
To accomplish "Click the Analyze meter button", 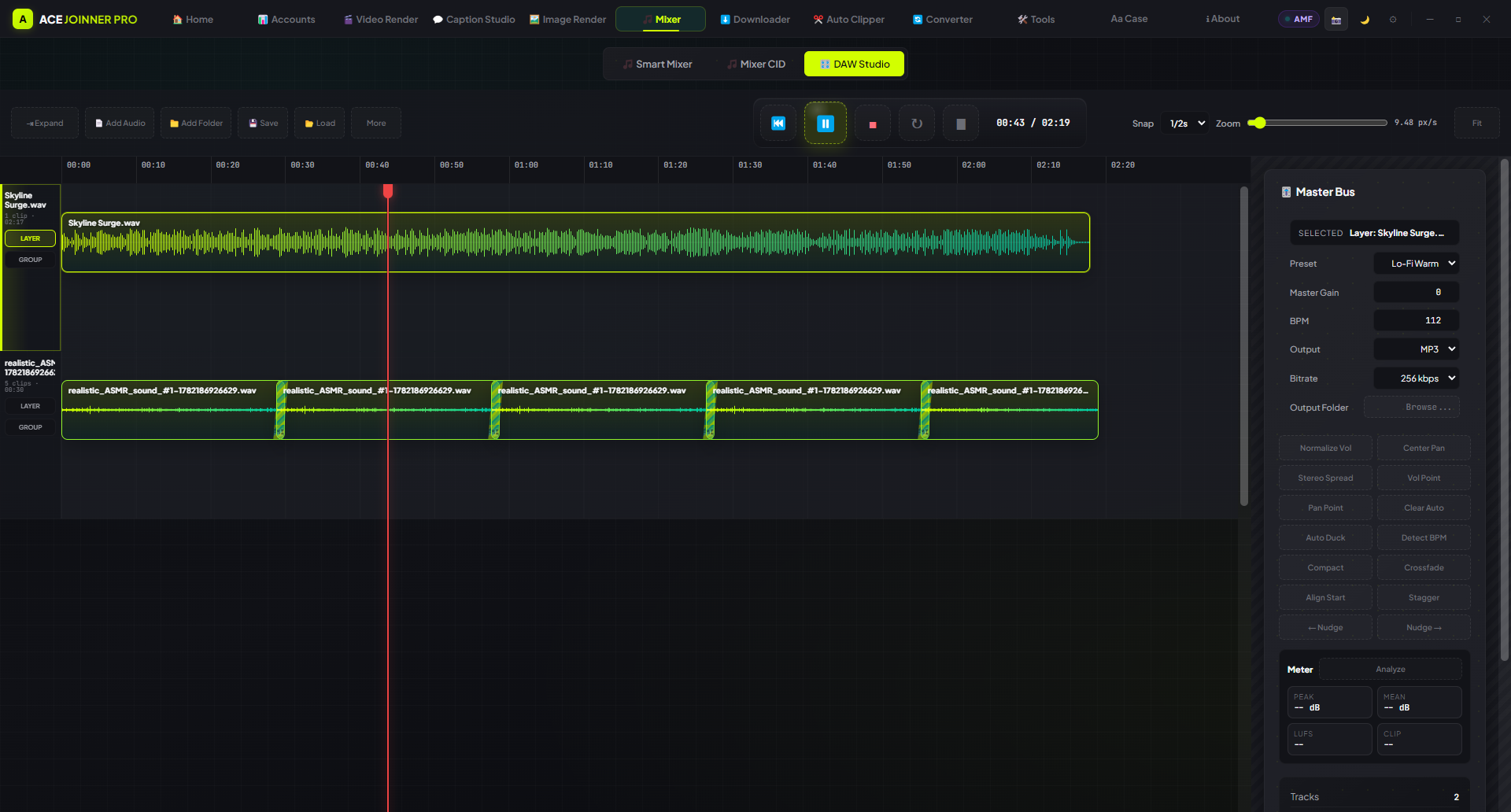I will pos(1391,670).
